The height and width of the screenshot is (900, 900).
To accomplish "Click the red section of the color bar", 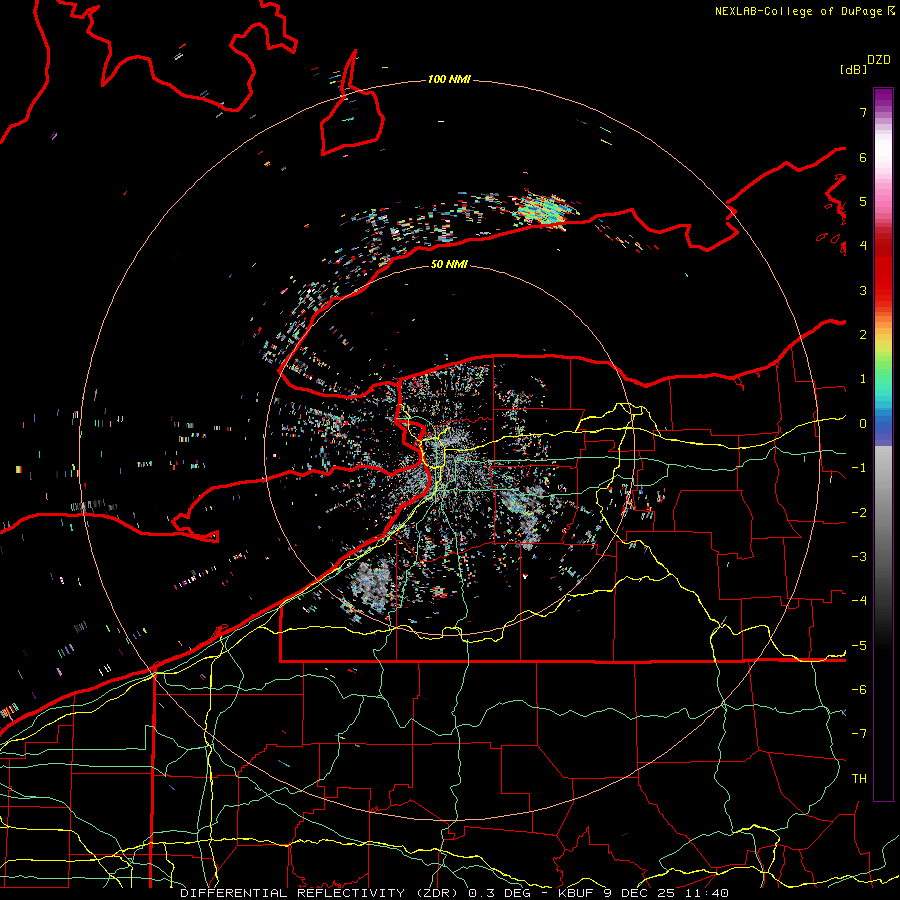I will coord(883,270).
